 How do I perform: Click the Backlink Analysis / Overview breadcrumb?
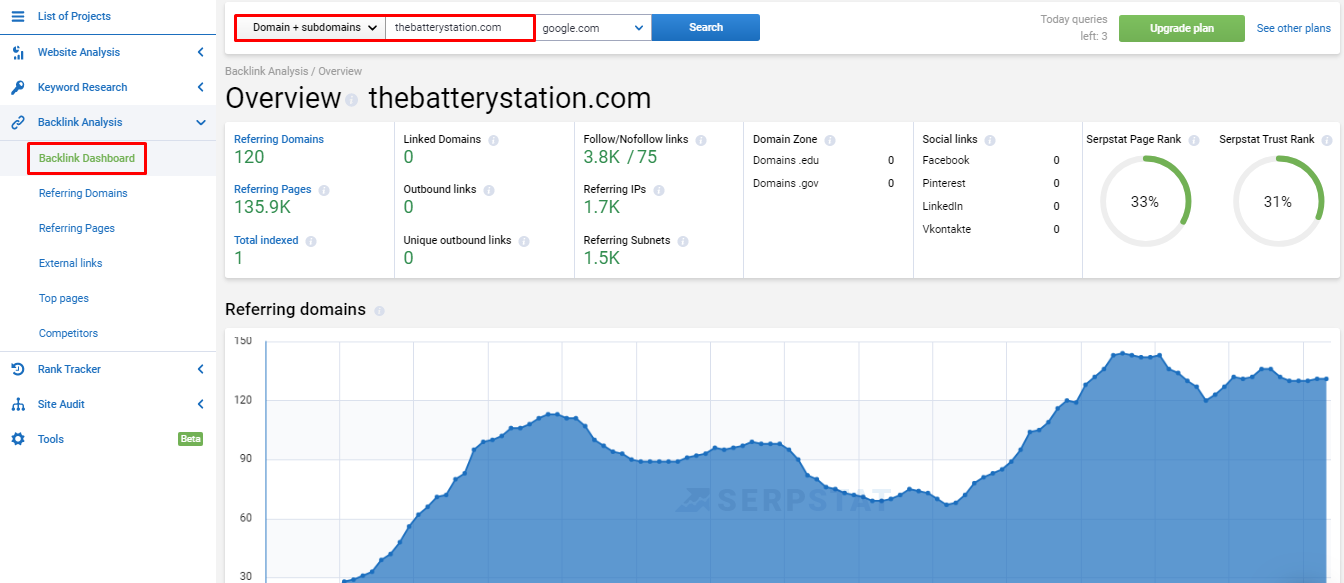tap(294, 71)
